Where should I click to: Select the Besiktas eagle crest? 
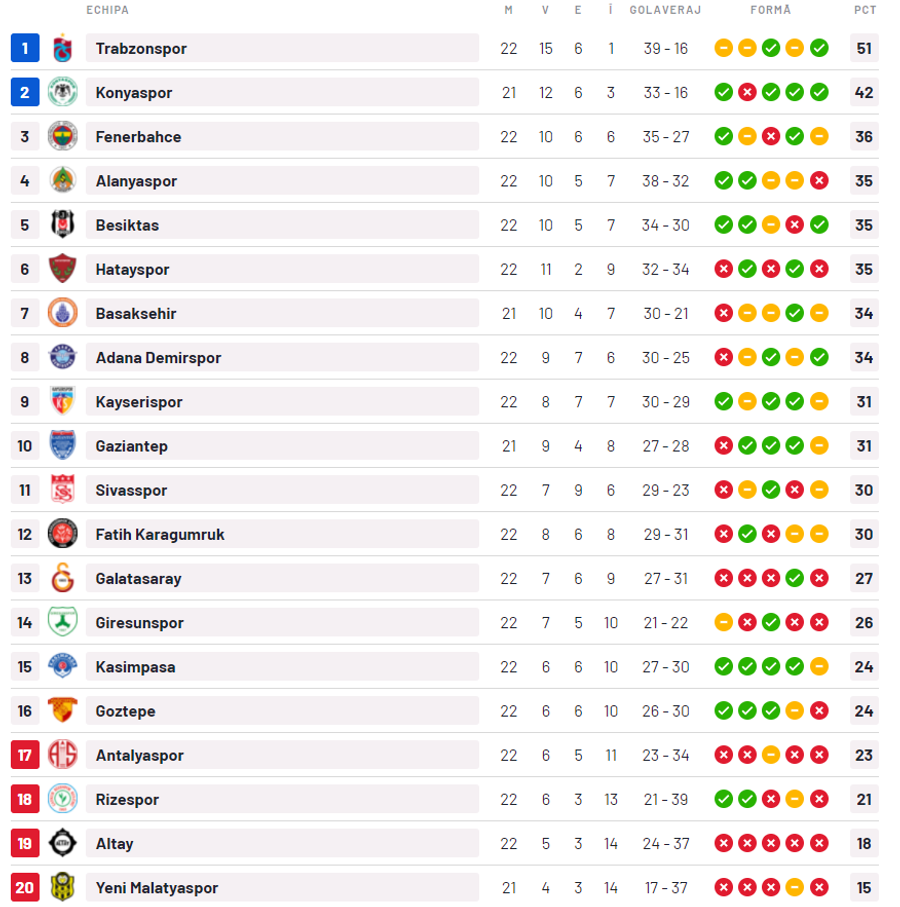(x=62, y=224)
